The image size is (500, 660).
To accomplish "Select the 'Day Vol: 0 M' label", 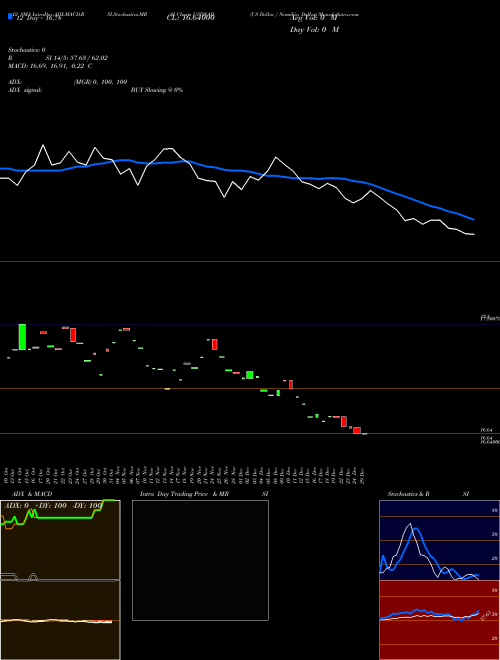I will coord(314,30).
